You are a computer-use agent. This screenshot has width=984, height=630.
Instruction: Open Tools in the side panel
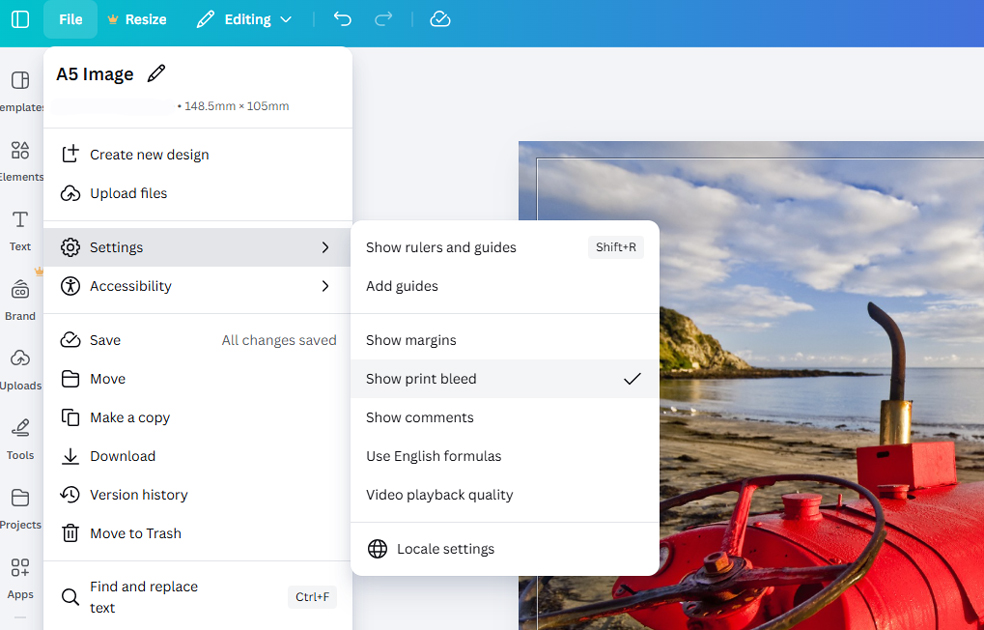pos(20,439)
